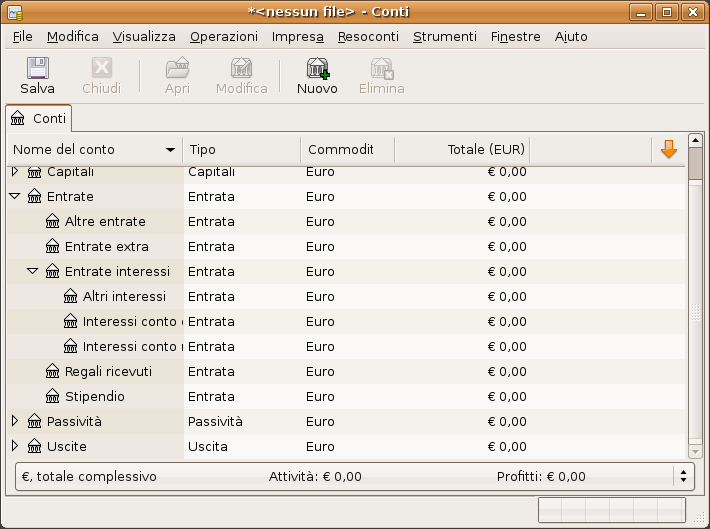The image size is (710, 529).
Task: Click the Elimina account toolbar icon
Action: [x=382, y=68]
